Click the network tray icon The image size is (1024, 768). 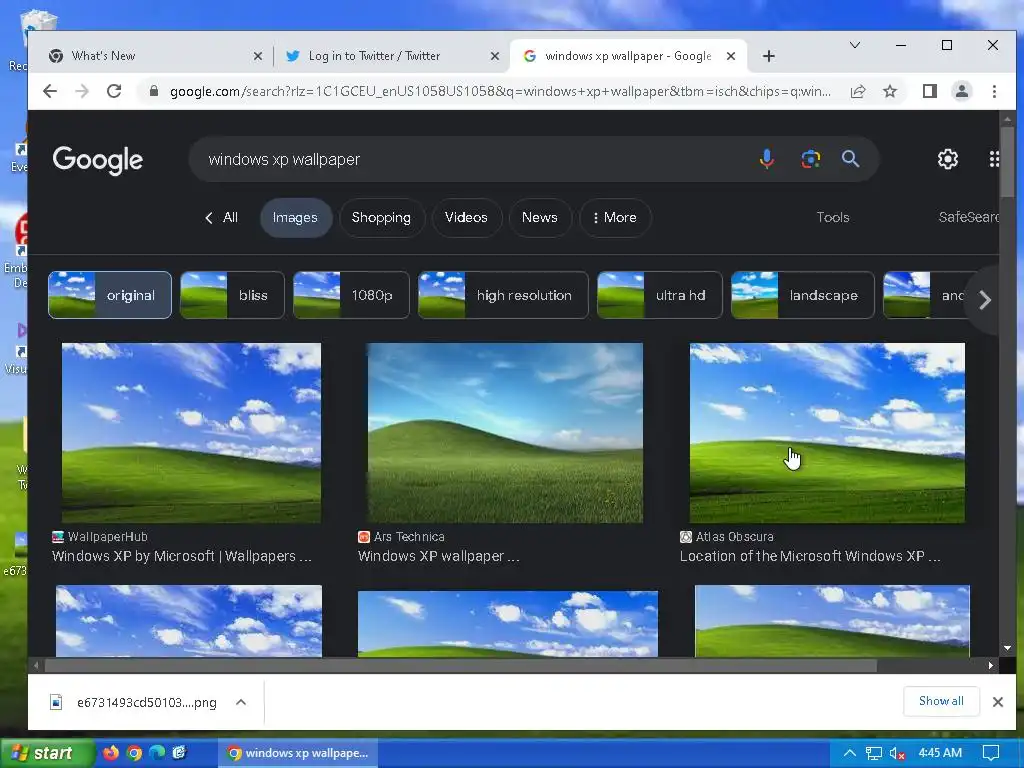click(x=874, y=754)
